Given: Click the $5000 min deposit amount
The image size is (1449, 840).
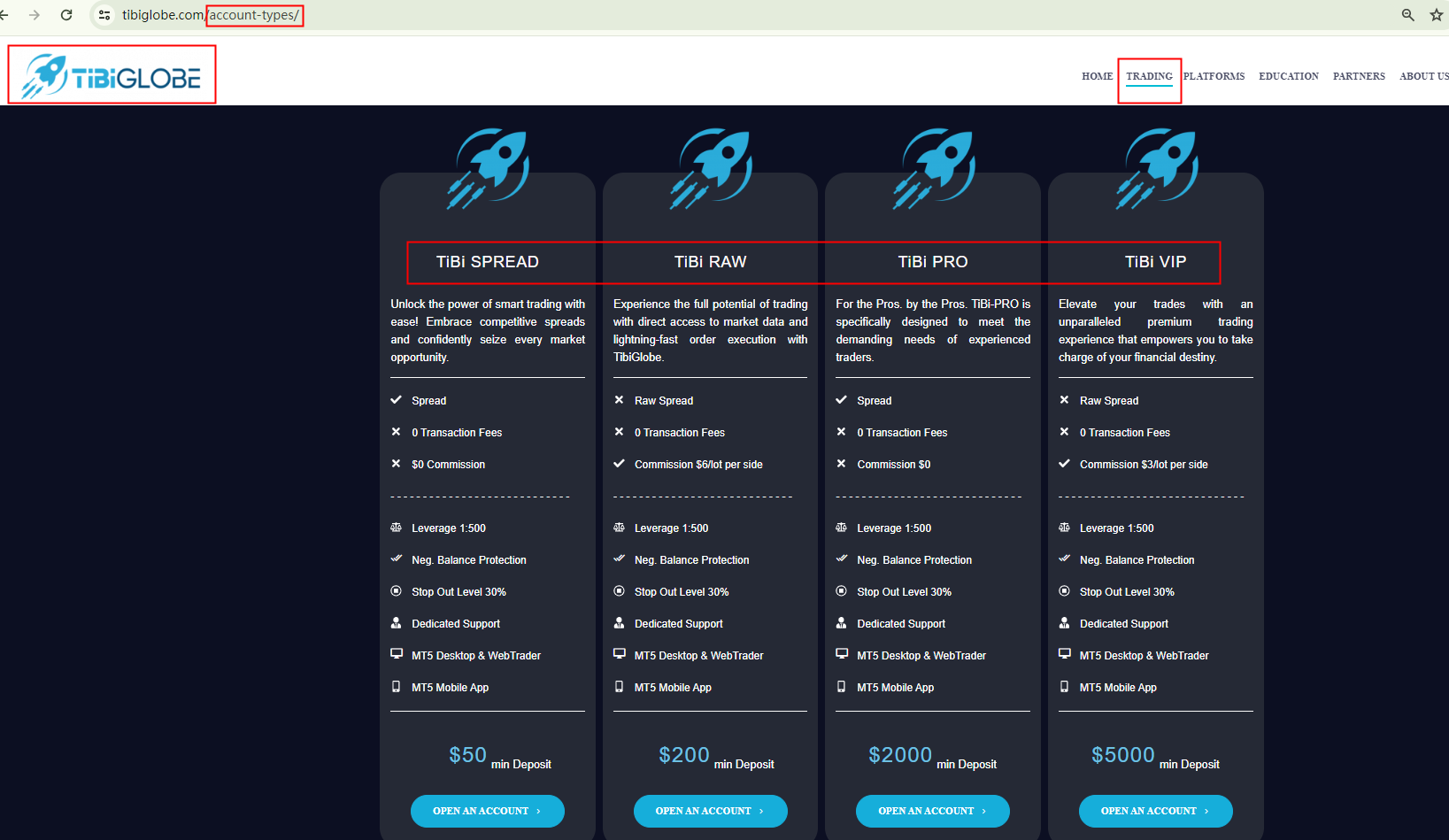Looking at the screenshot, I should [1123, 755].
